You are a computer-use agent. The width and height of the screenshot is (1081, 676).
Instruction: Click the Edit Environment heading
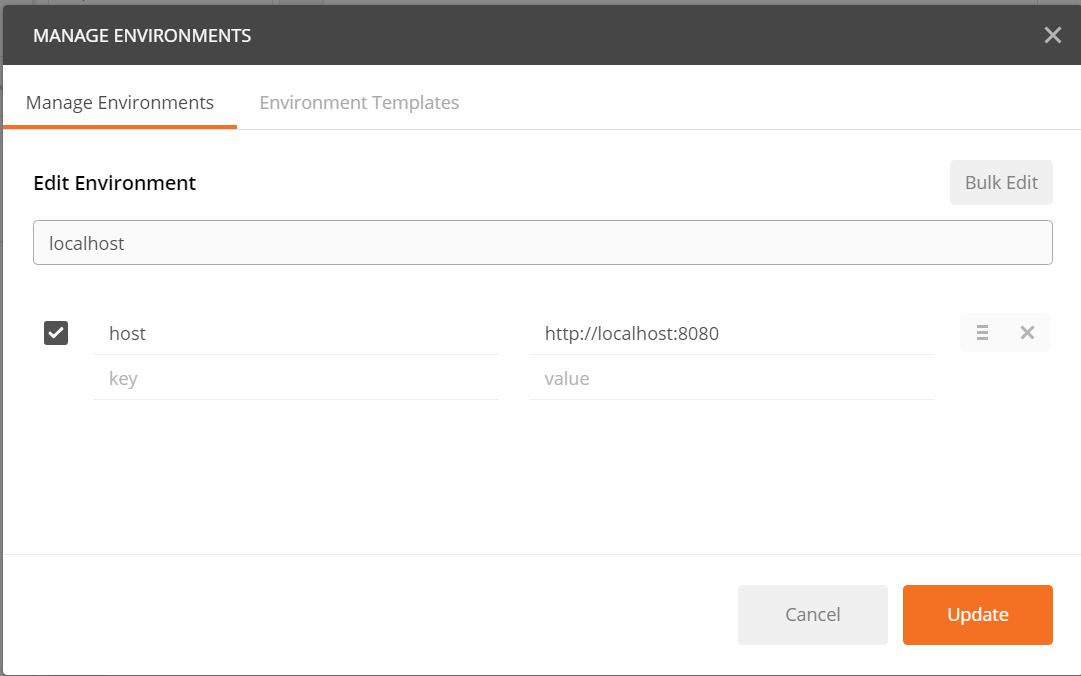(114, 183)
